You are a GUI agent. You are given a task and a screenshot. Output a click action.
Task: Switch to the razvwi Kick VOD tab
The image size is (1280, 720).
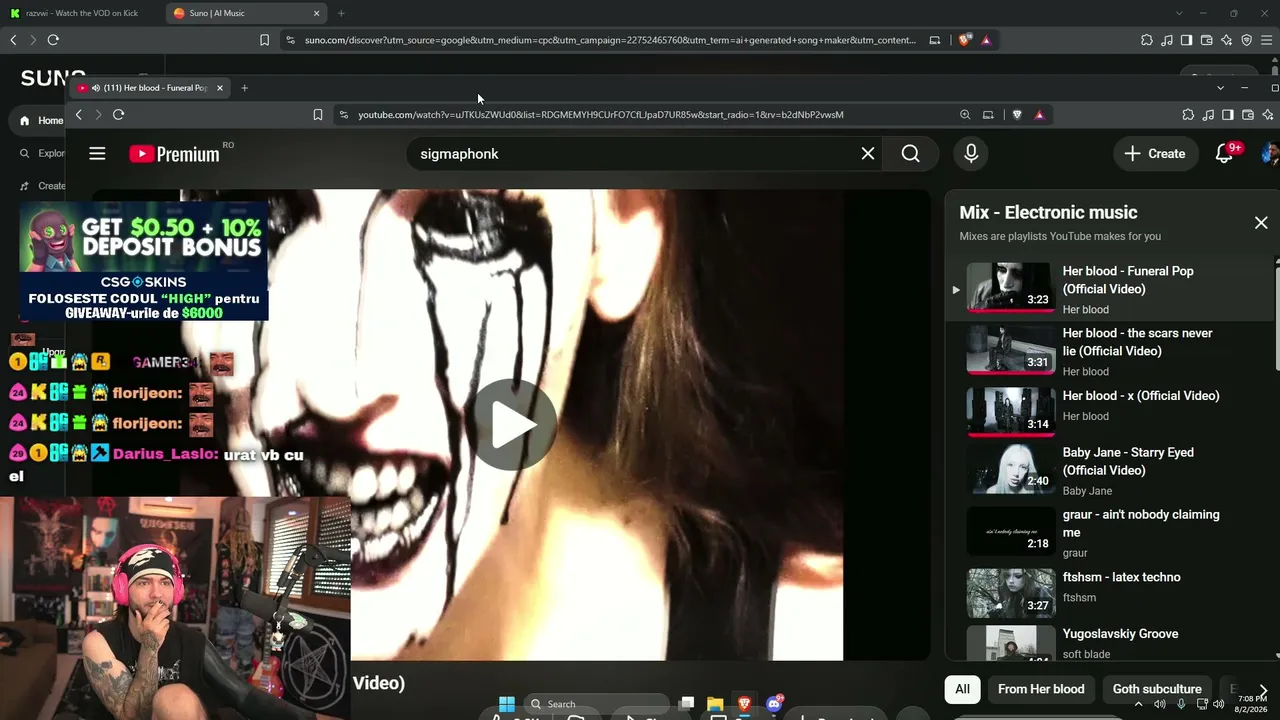point(82,13)
